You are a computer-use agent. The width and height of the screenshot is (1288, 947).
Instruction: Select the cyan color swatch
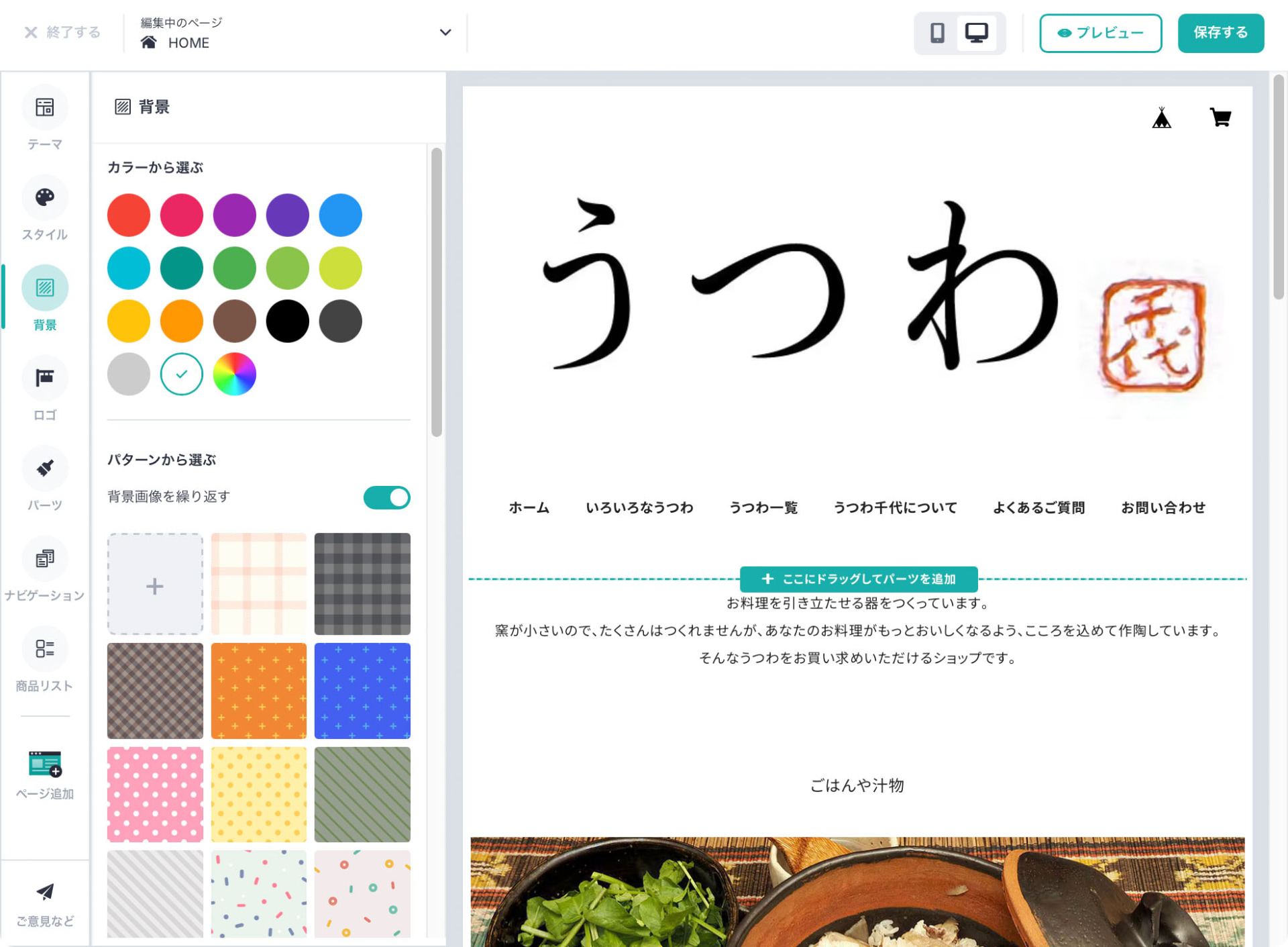coord(129,268)
